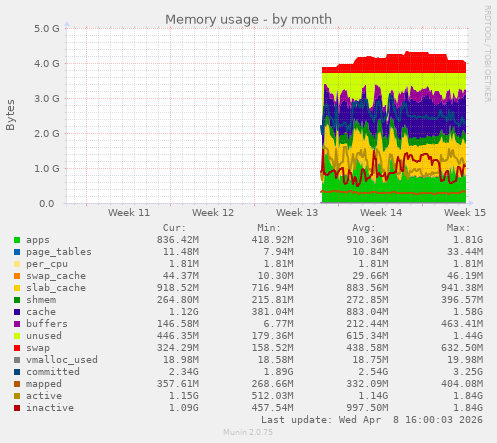Click the brown mapped legend swatch

[17, 384]
